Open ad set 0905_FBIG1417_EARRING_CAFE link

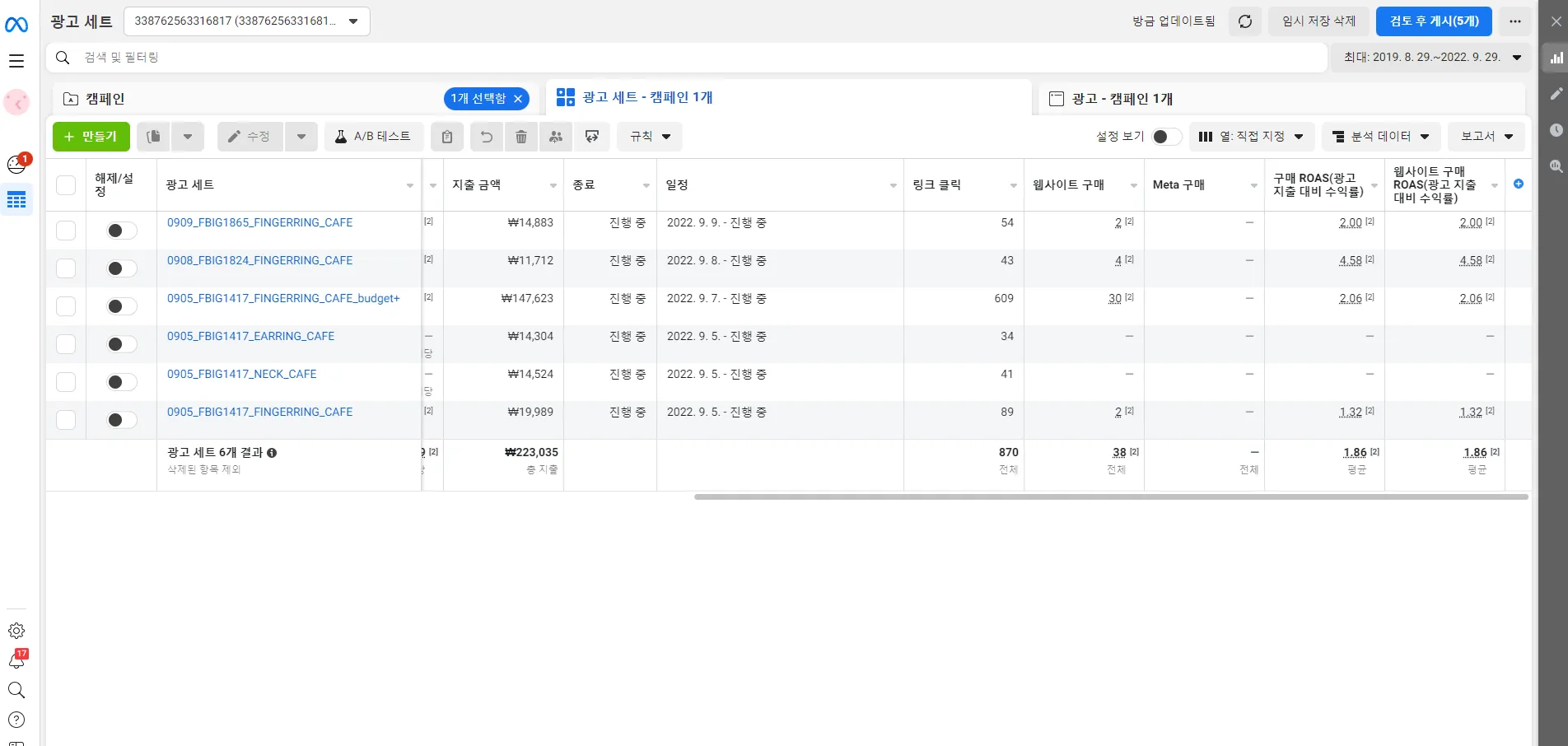[250, 336]
